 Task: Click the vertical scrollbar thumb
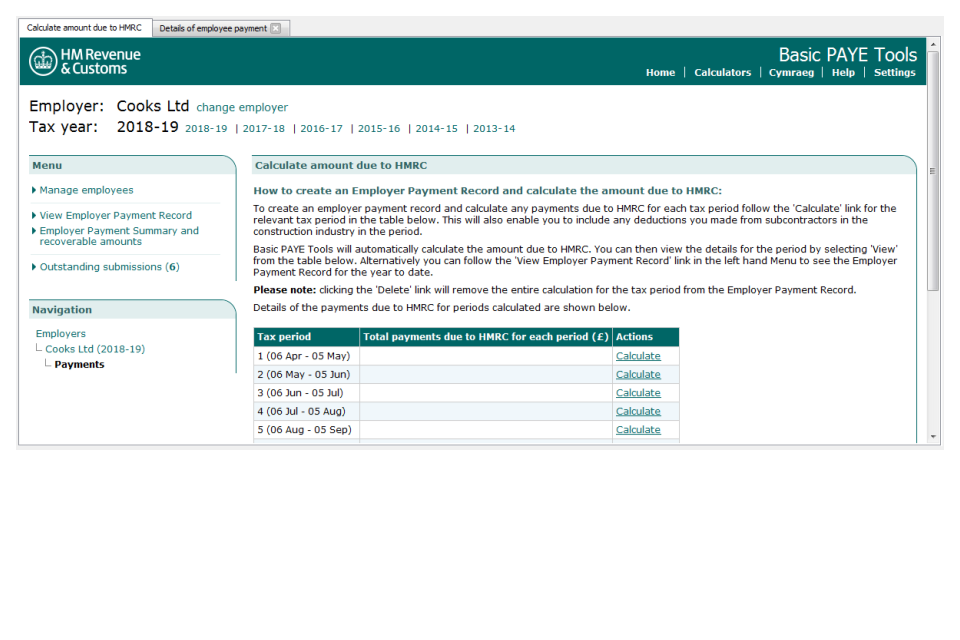point(933,171)
